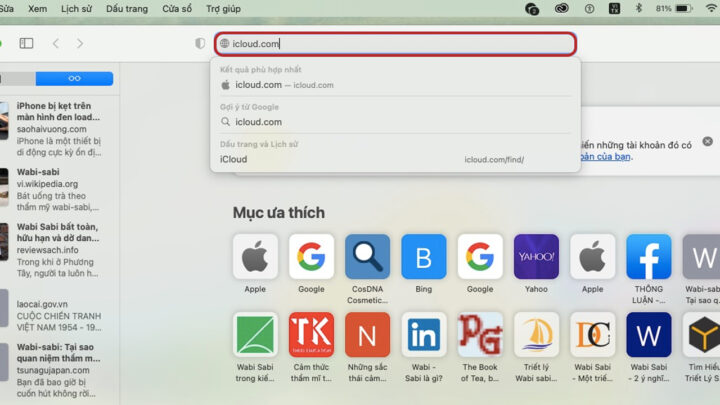Click the address bar containing icloud.com
The image size is (720, 405).
pos(395,44)
